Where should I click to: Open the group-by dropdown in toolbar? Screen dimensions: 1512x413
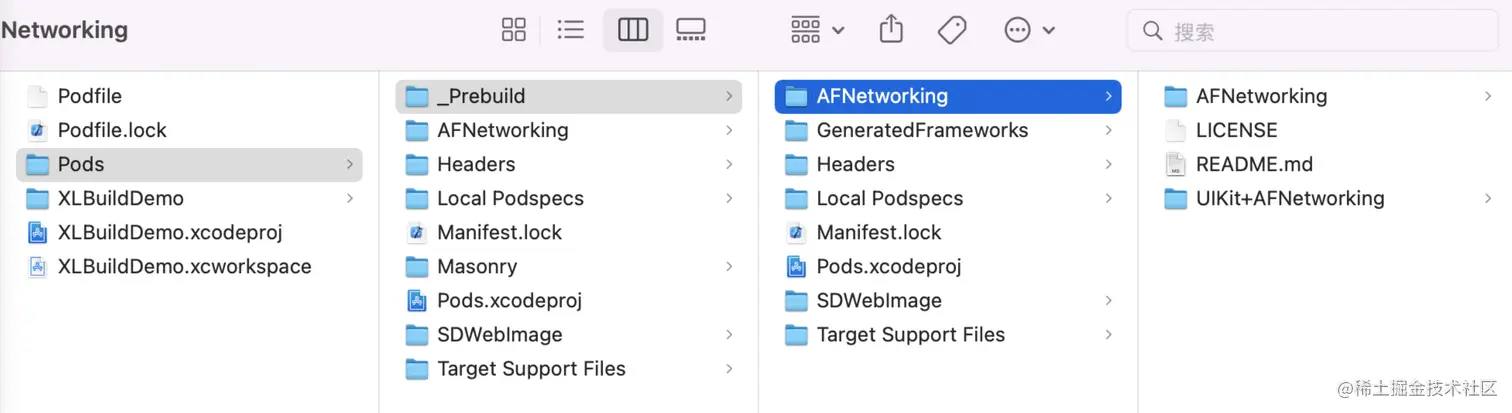click(817, 30)
